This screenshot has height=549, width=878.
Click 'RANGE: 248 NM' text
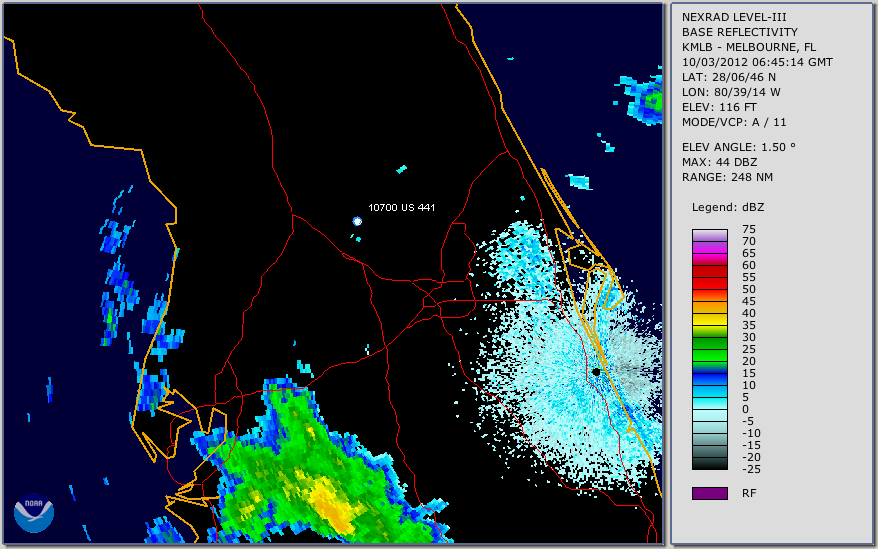pyautogui.click(x=727, y=178)
